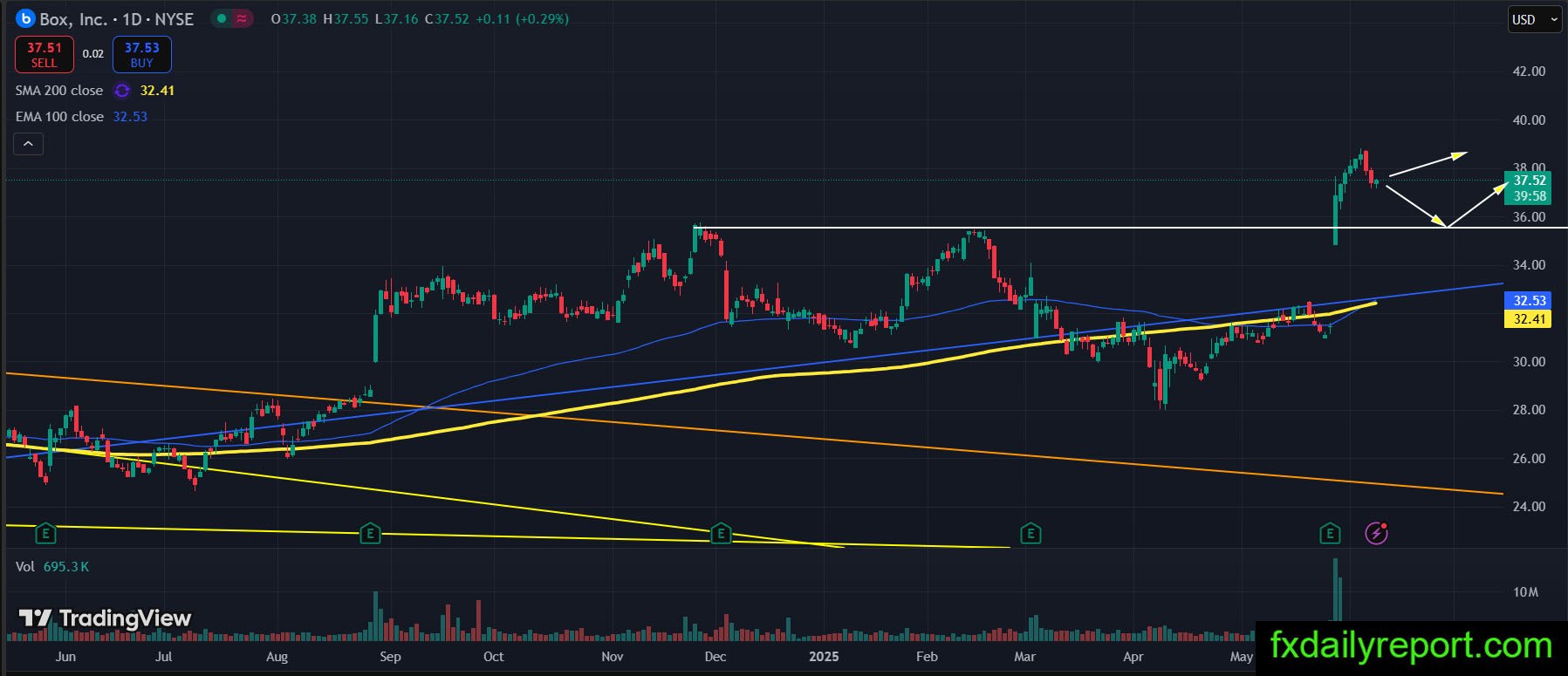This screenshot has height=676, width=1568.
Task: Click the Sep label on the time axis
Action: [390, 657]
